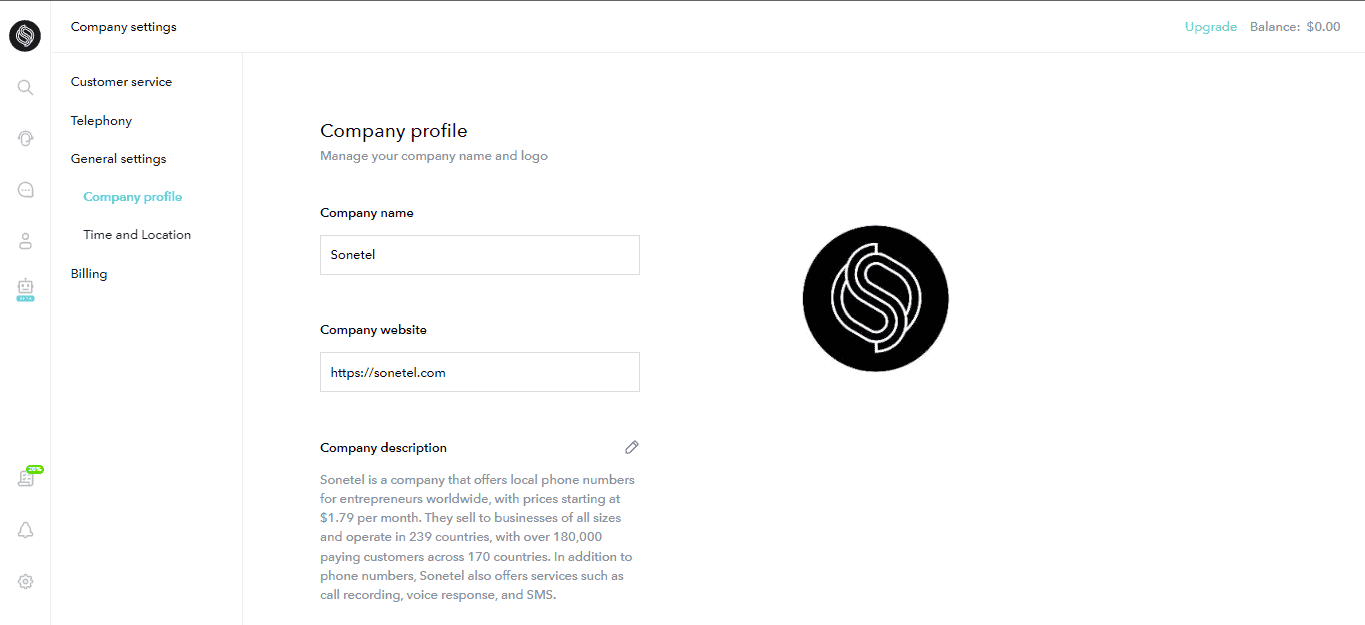Open the person contacts icon
Image resolution: width=1365 pixels, height=625 pixels.
(26, 241)
